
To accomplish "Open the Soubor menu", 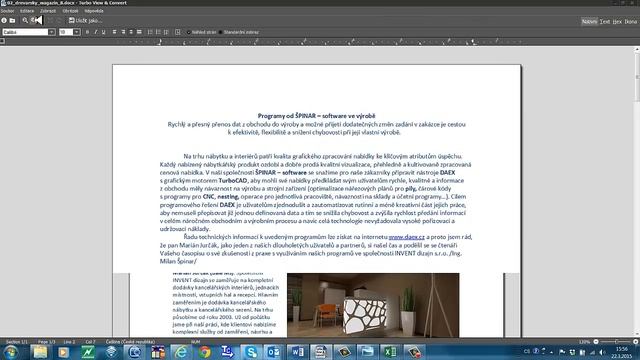I will [7, 11].
